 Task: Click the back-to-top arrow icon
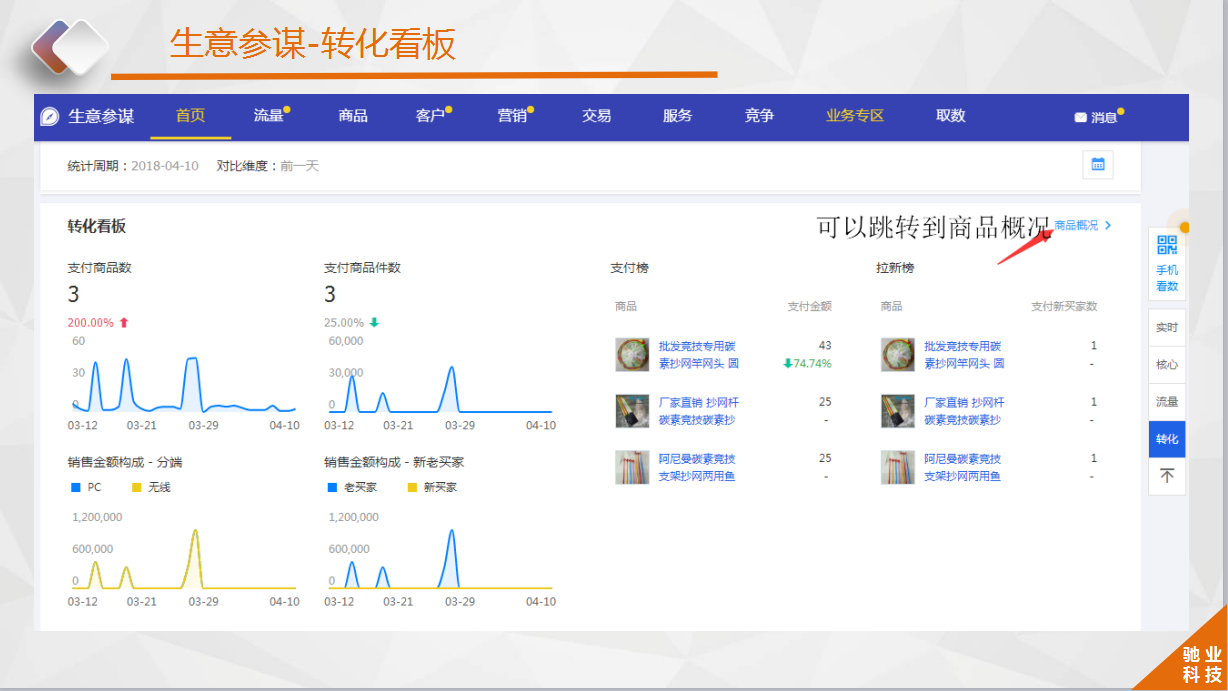point(1167,476)
